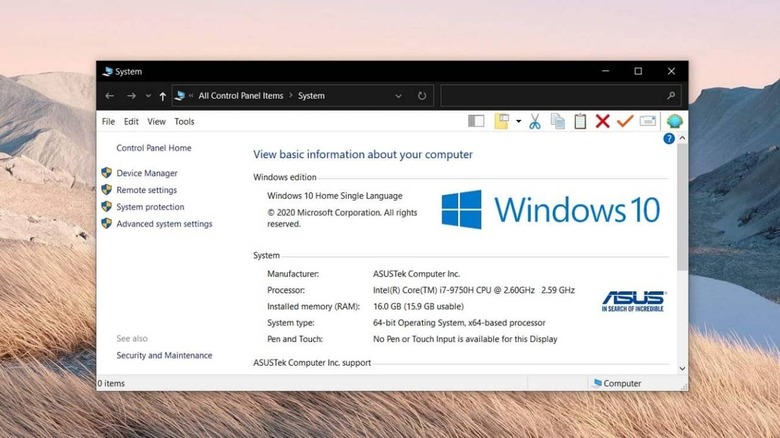Click the Paste clipboard icon

coord(580,121)
